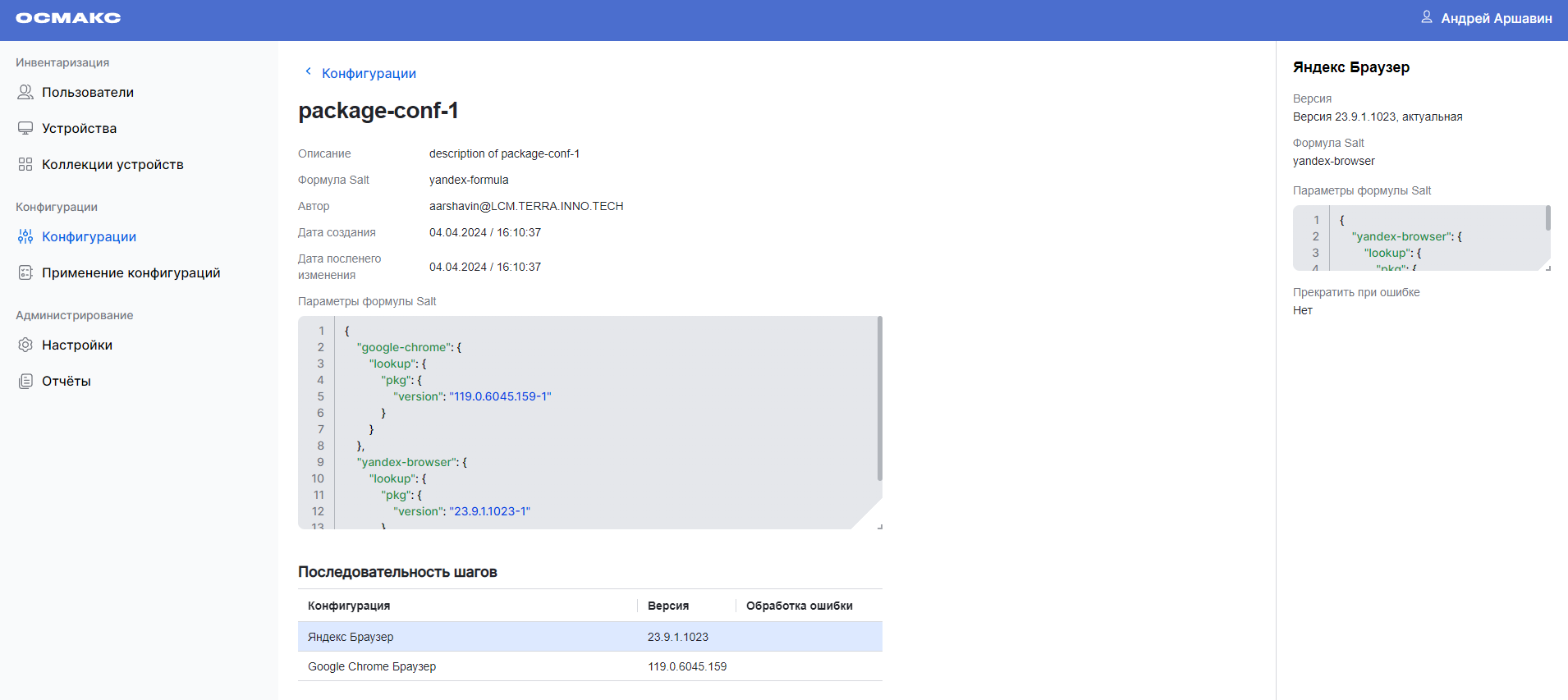
Task: Click the Reports document icon
Action: point(25,381)
